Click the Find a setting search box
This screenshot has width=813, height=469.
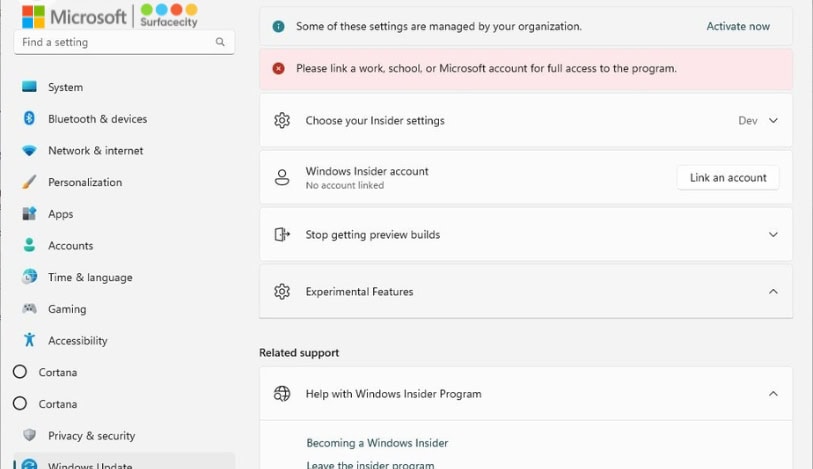click(115, 42)
